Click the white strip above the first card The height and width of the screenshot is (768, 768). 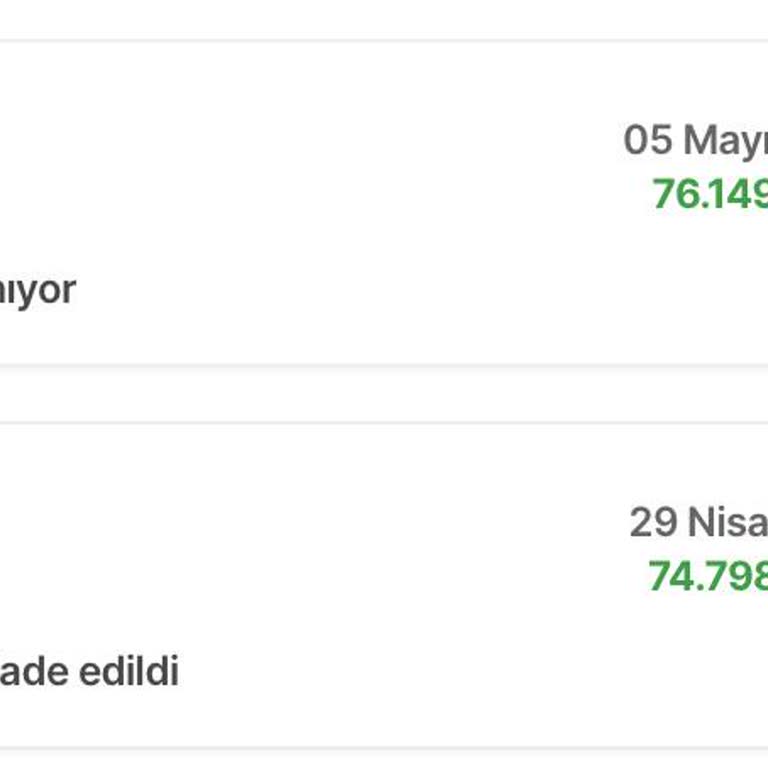tap(384, 18)
